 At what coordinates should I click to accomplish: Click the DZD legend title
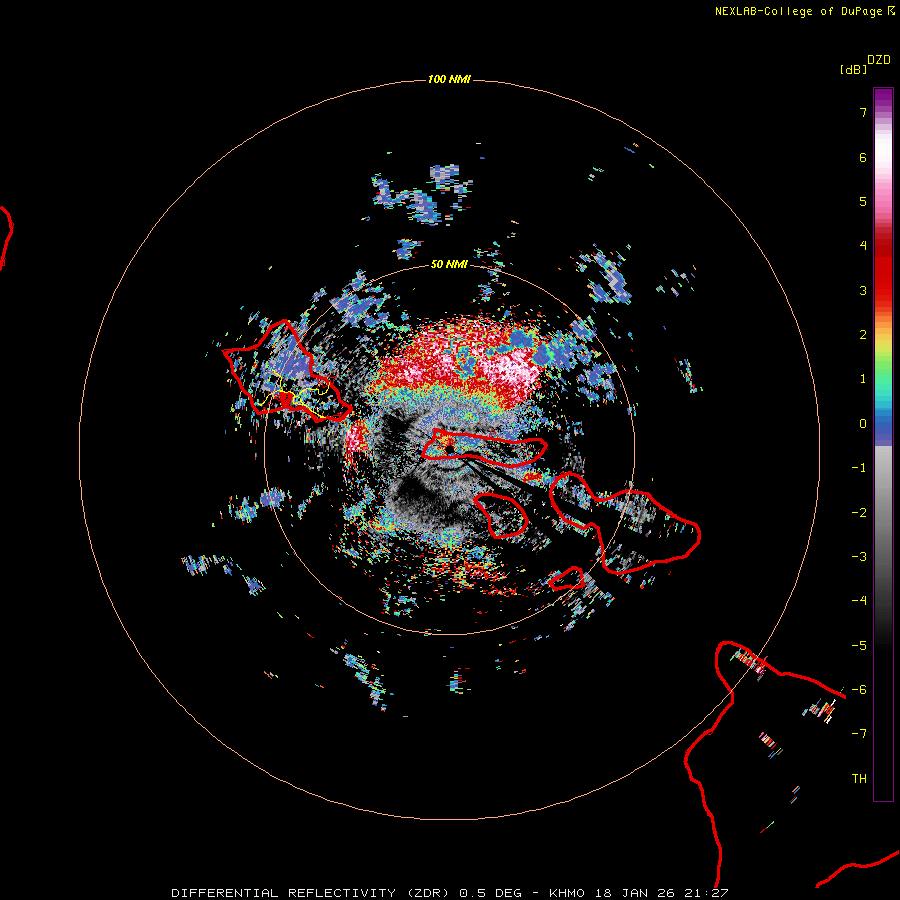click(x=879, y=60)
